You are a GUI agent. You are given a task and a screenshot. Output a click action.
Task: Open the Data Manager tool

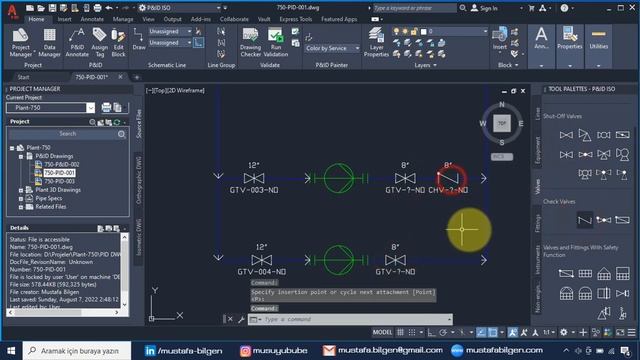click(49, 42)
